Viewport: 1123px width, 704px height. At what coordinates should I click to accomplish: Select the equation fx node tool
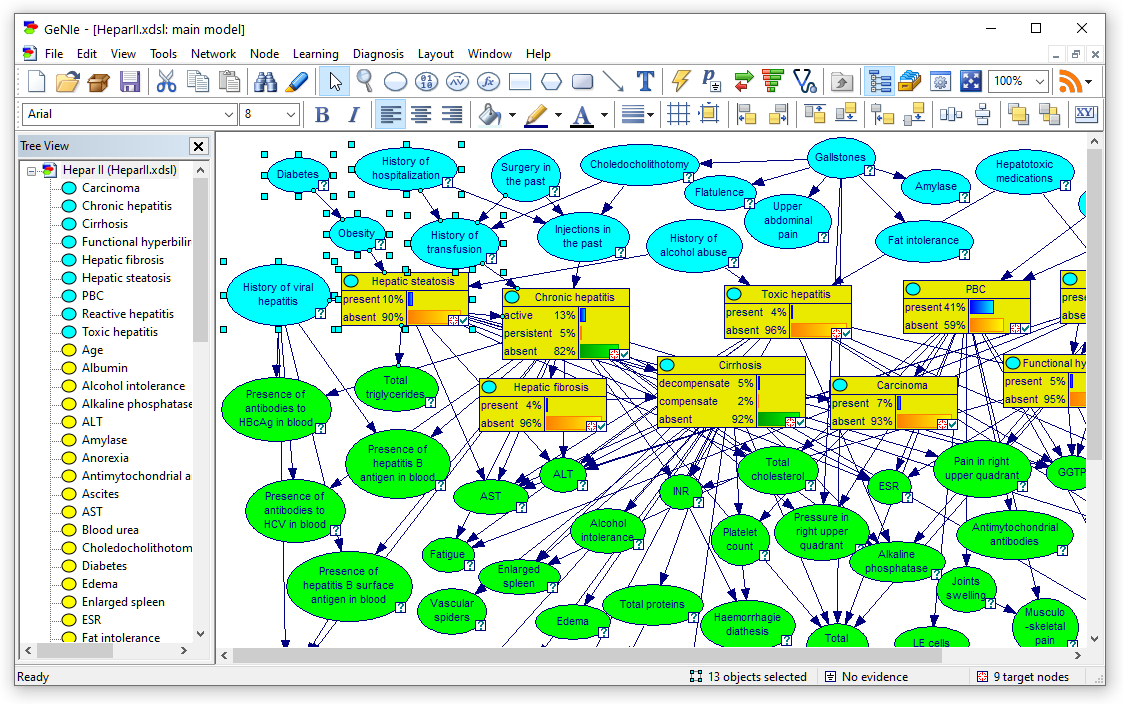(x=488, y=82)
